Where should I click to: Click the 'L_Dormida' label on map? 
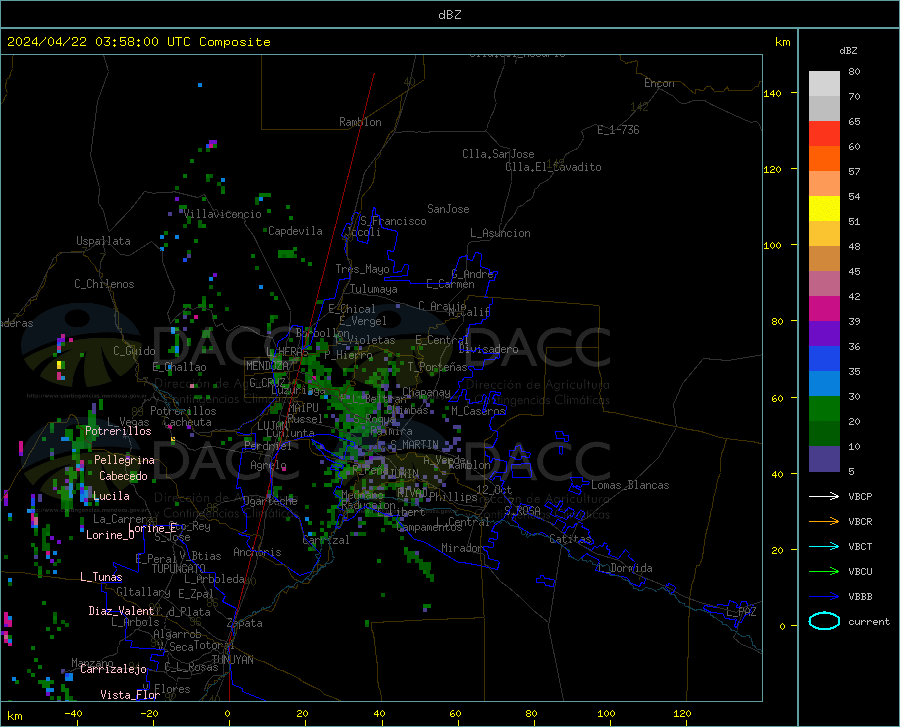click(624, 568)
